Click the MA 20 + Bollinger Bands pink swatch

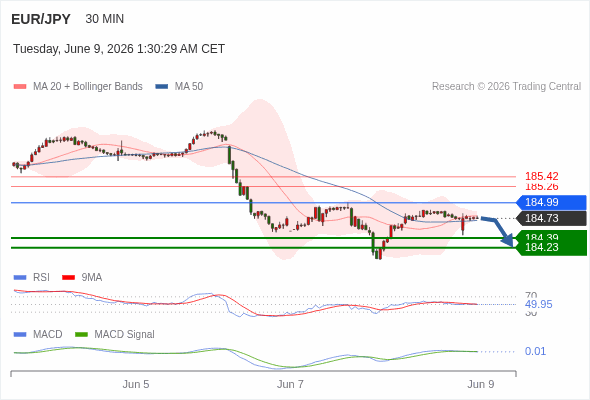click(20, 87)
